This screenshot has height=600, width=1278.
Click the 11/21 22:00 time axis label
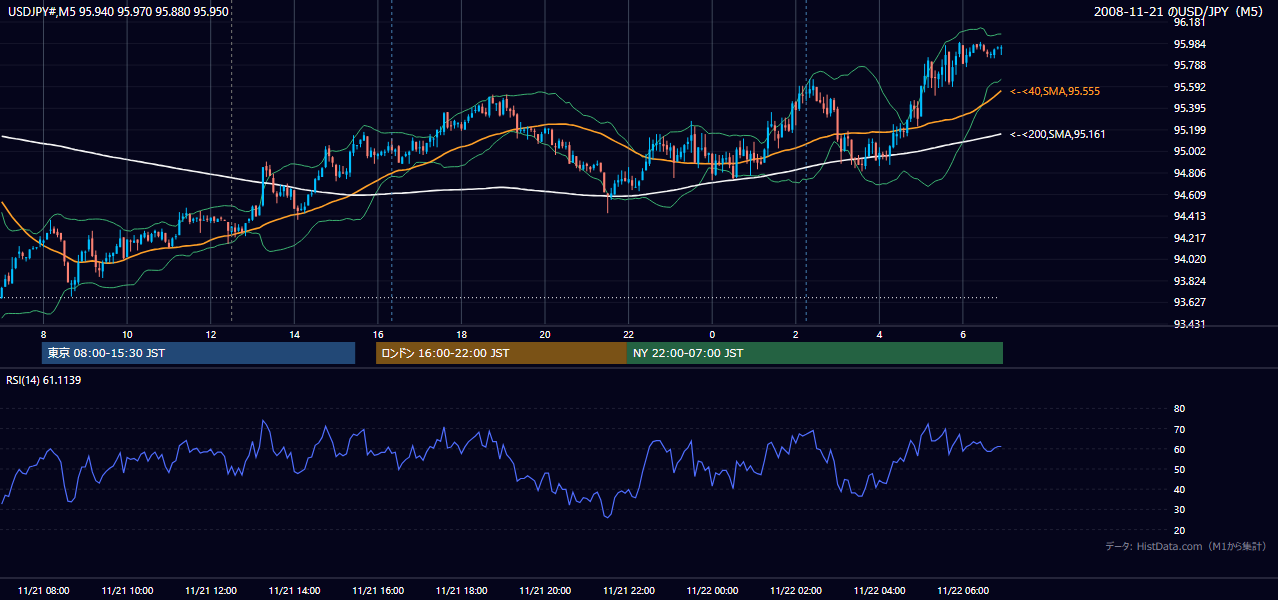[628, 591]
